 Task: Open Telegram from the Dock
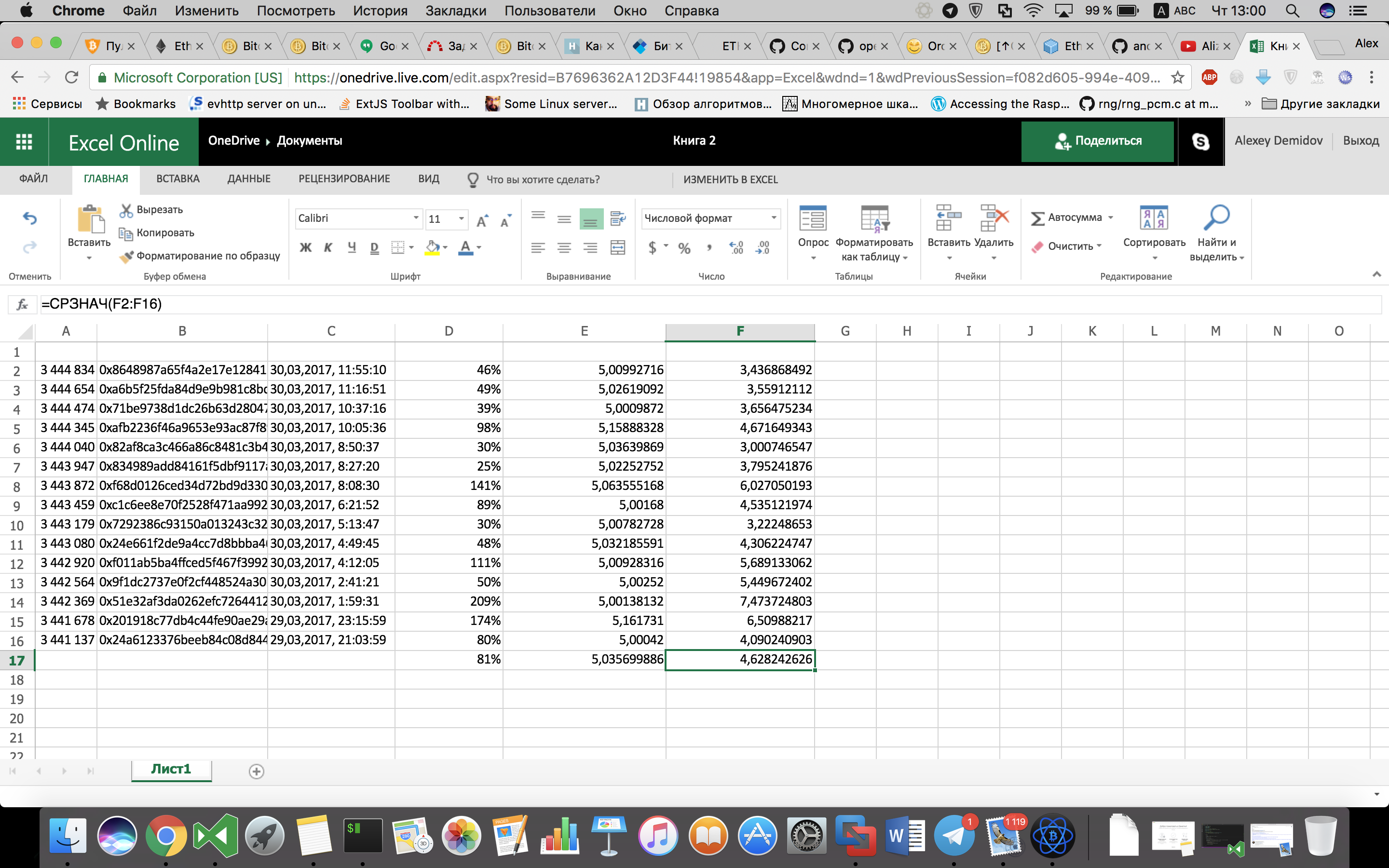pos(953,836)
